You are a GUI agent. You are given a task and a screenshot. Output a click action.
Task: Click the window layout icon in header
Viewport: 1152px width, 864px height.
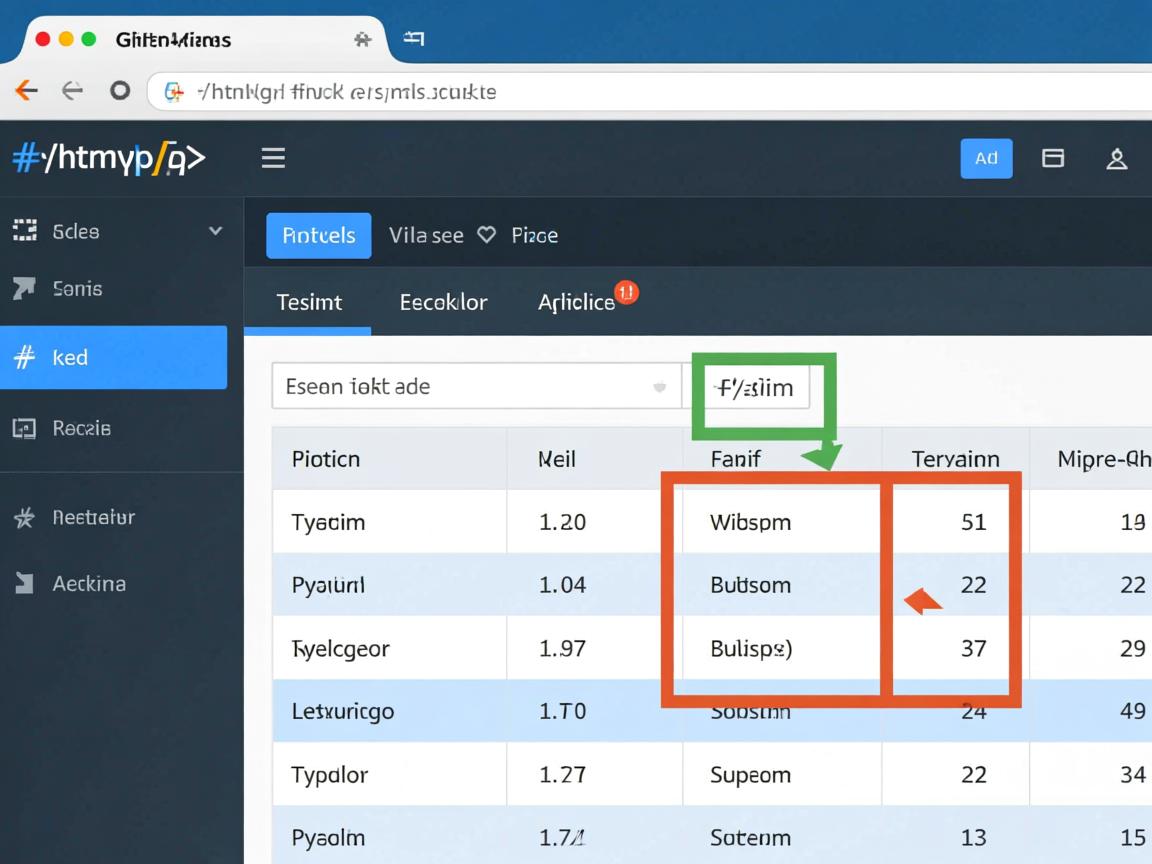coord(1053,158)
